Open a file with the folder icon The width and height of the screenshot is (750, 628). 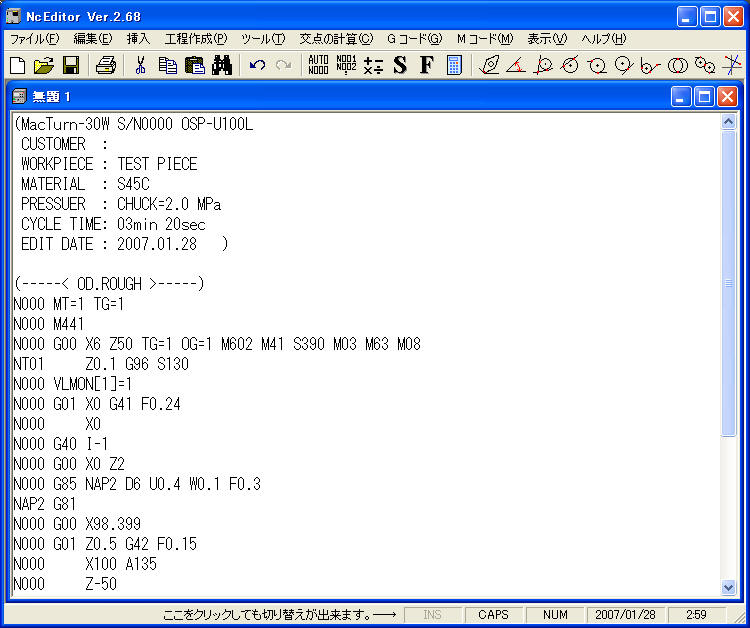point(44,65)
